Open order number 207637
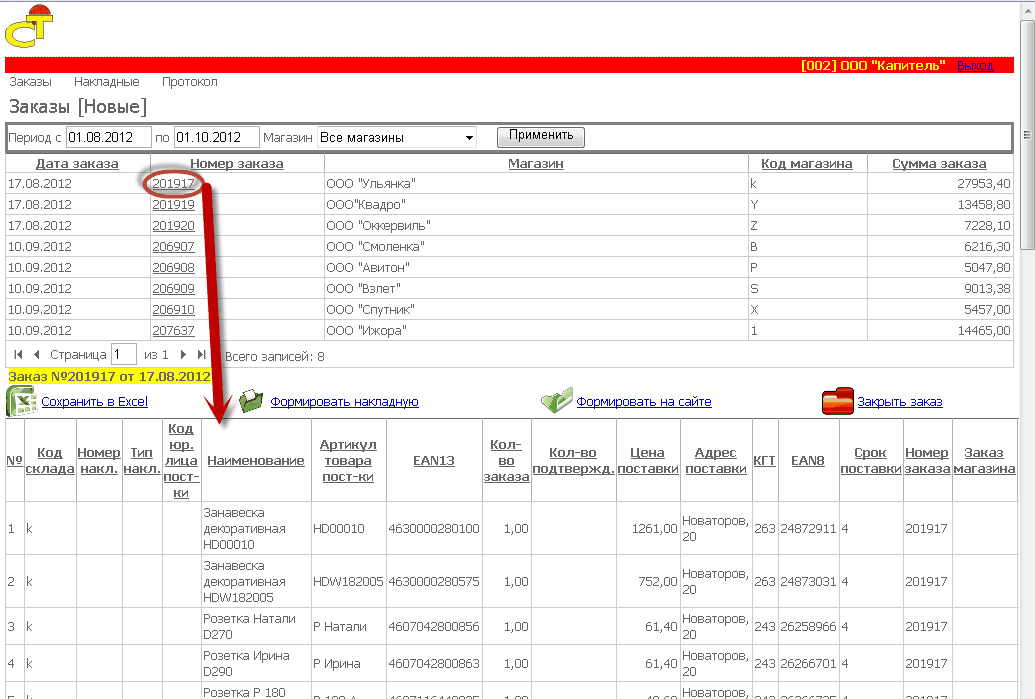The width and height of the screenshot is (1035, 699). (x=173, y=331)
